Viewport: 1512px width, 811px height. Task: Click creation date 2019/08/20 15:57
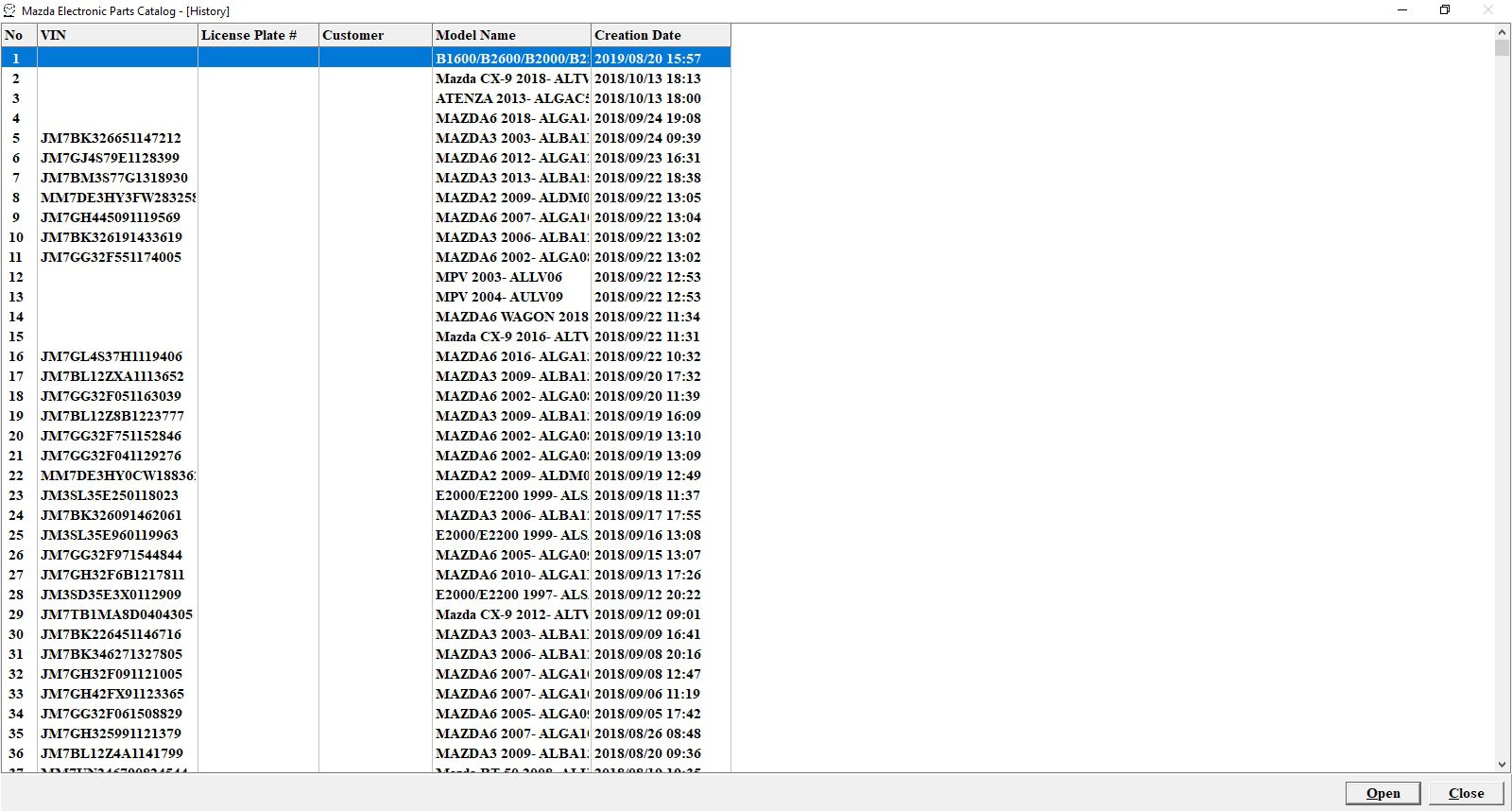647,59
